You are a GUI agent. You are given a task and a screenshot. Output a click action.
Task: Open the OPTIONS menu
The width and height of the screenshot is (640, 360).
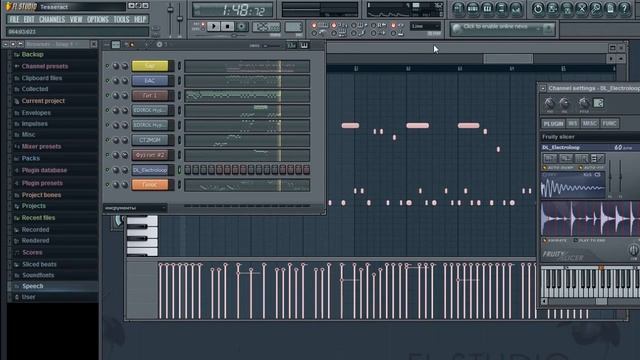point(98,20)
